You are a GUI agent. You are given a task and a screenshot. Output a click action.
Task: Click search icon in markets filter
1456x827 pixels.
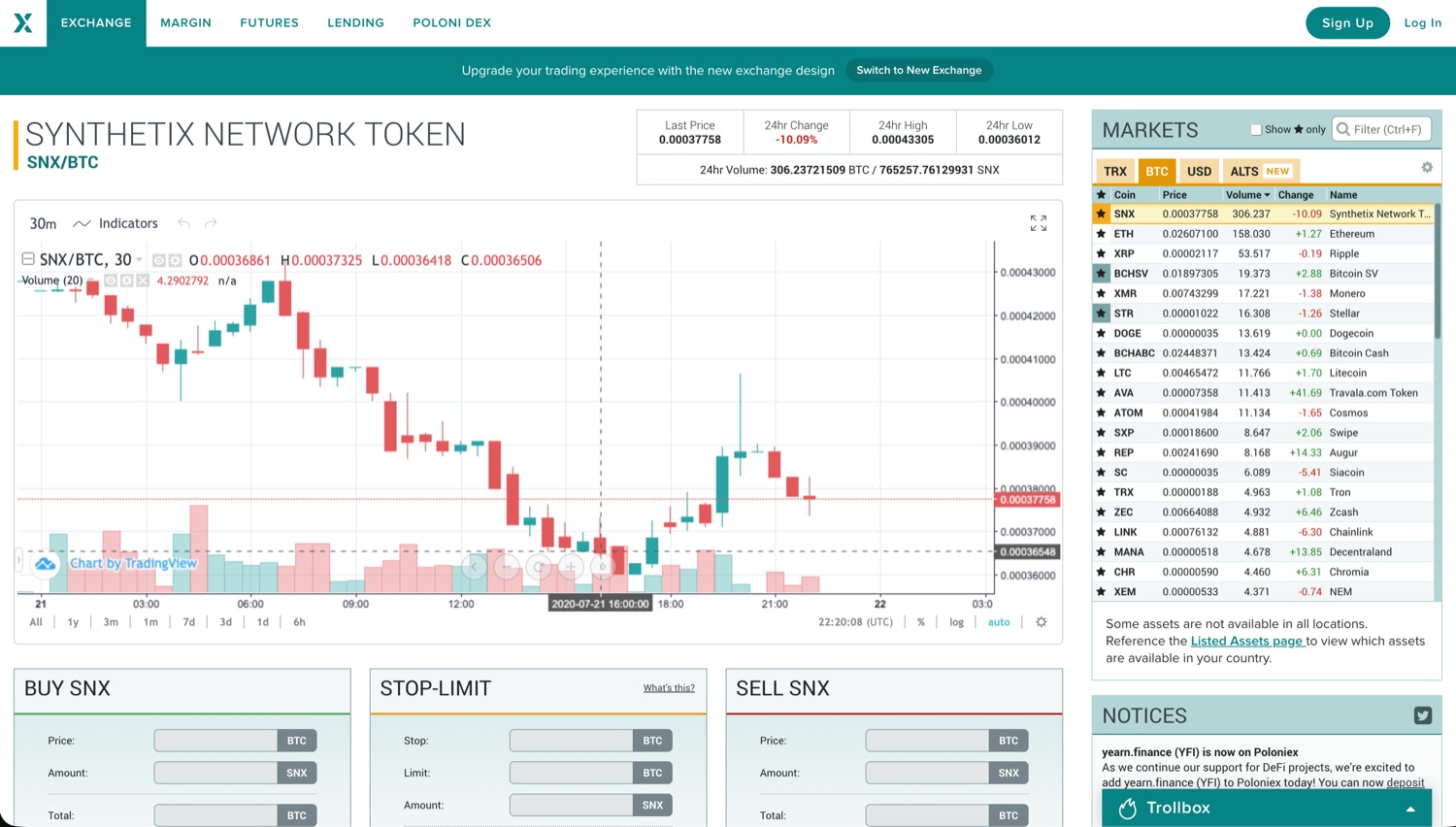tap(1343, 129)
